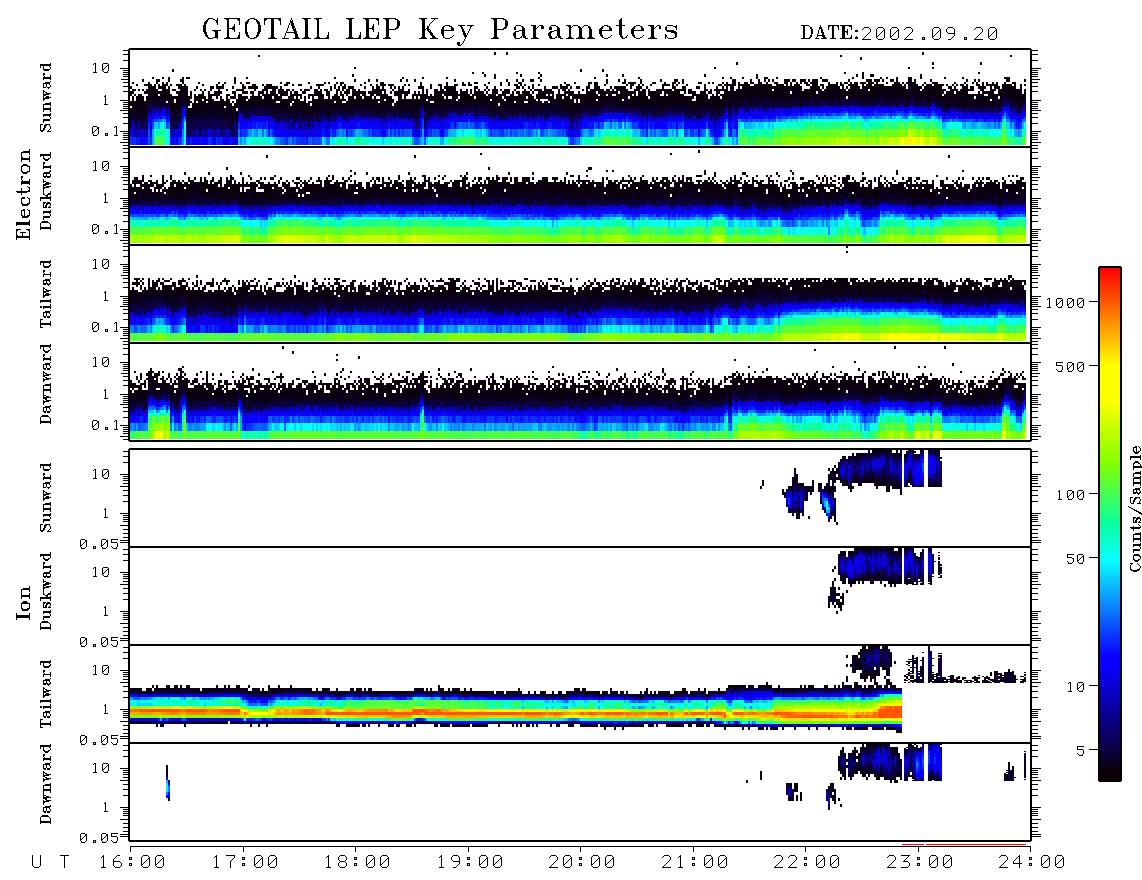Click the Electron Duskward spectrogram panel
1142x880 pixels.
point(580,195)
